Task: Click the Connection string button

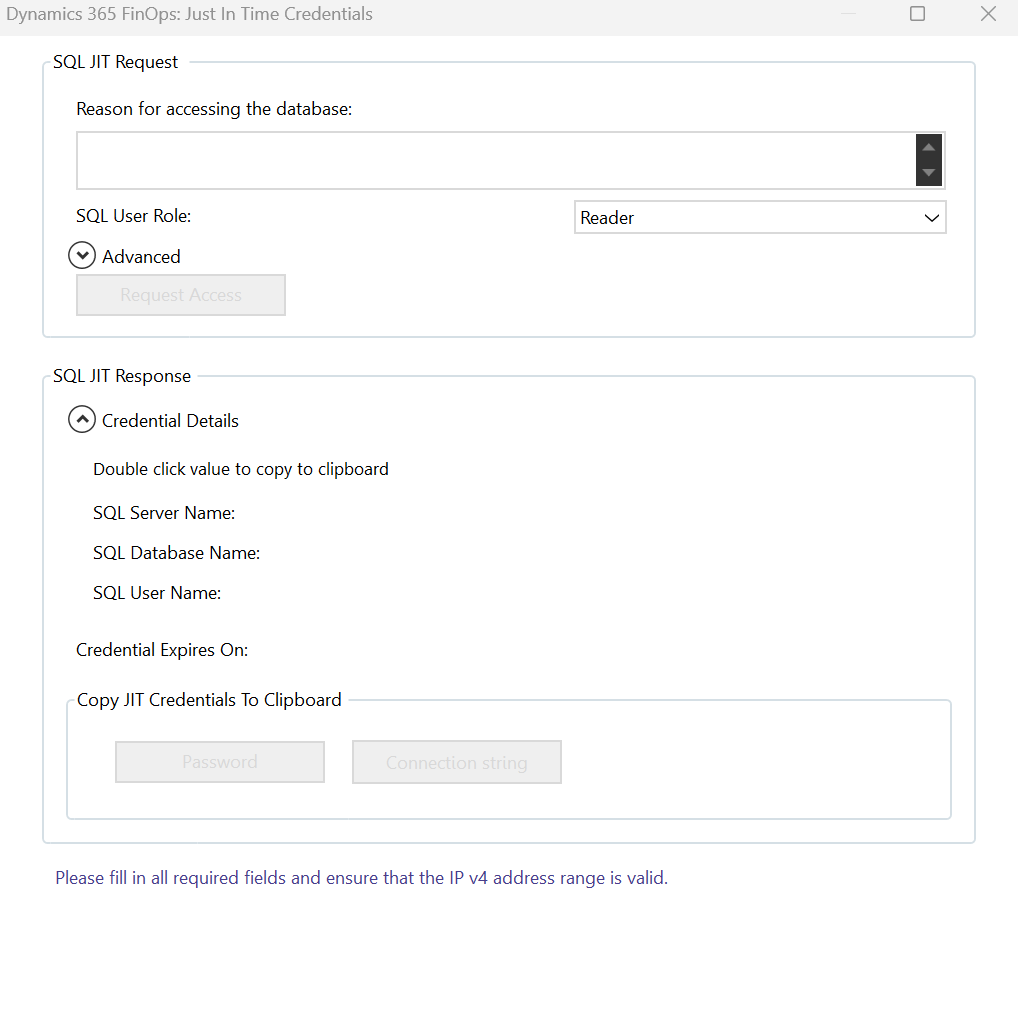Action: pos(457,762)
